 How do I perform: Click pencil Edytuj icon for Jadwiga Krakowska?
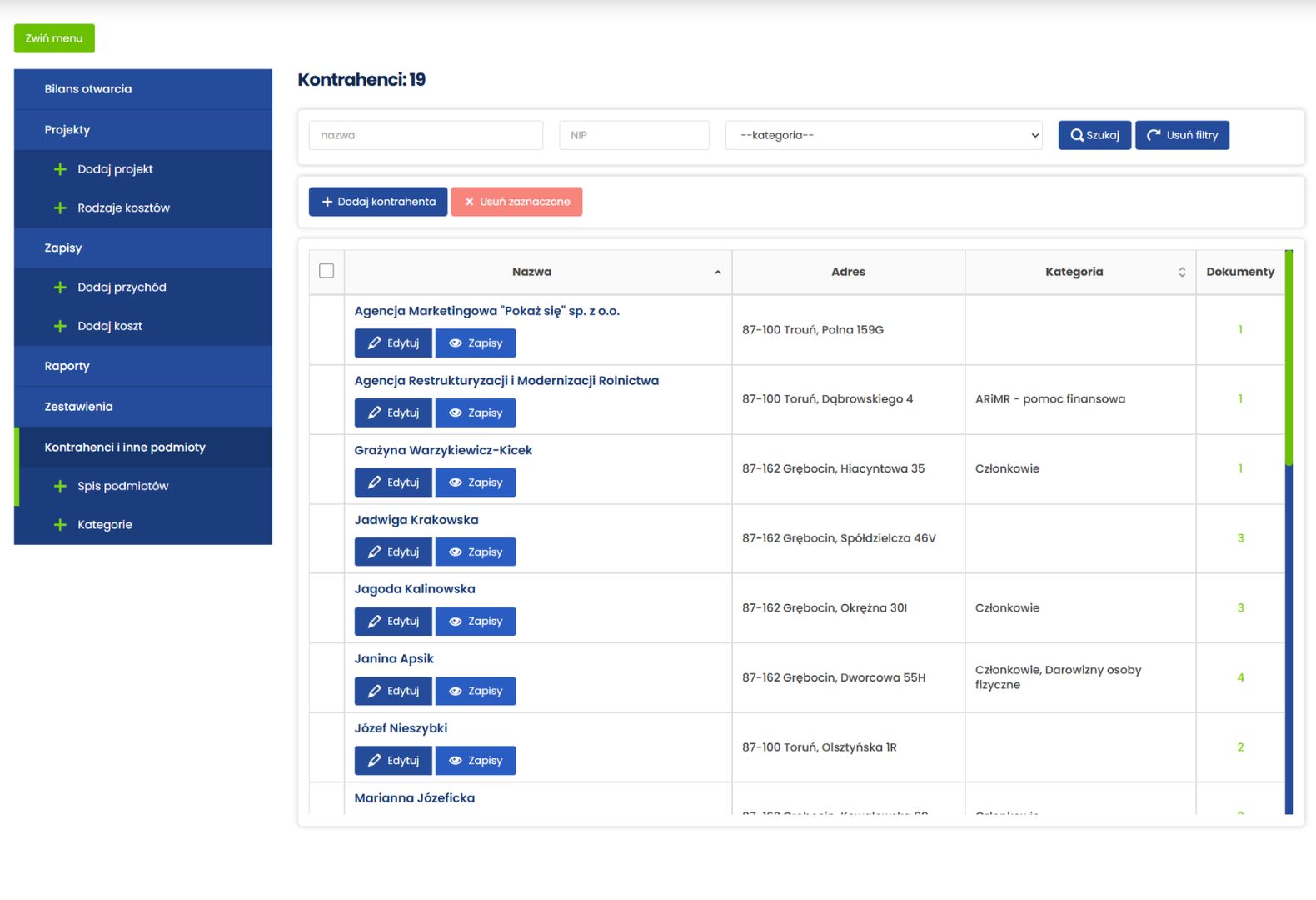pos(375,552)
